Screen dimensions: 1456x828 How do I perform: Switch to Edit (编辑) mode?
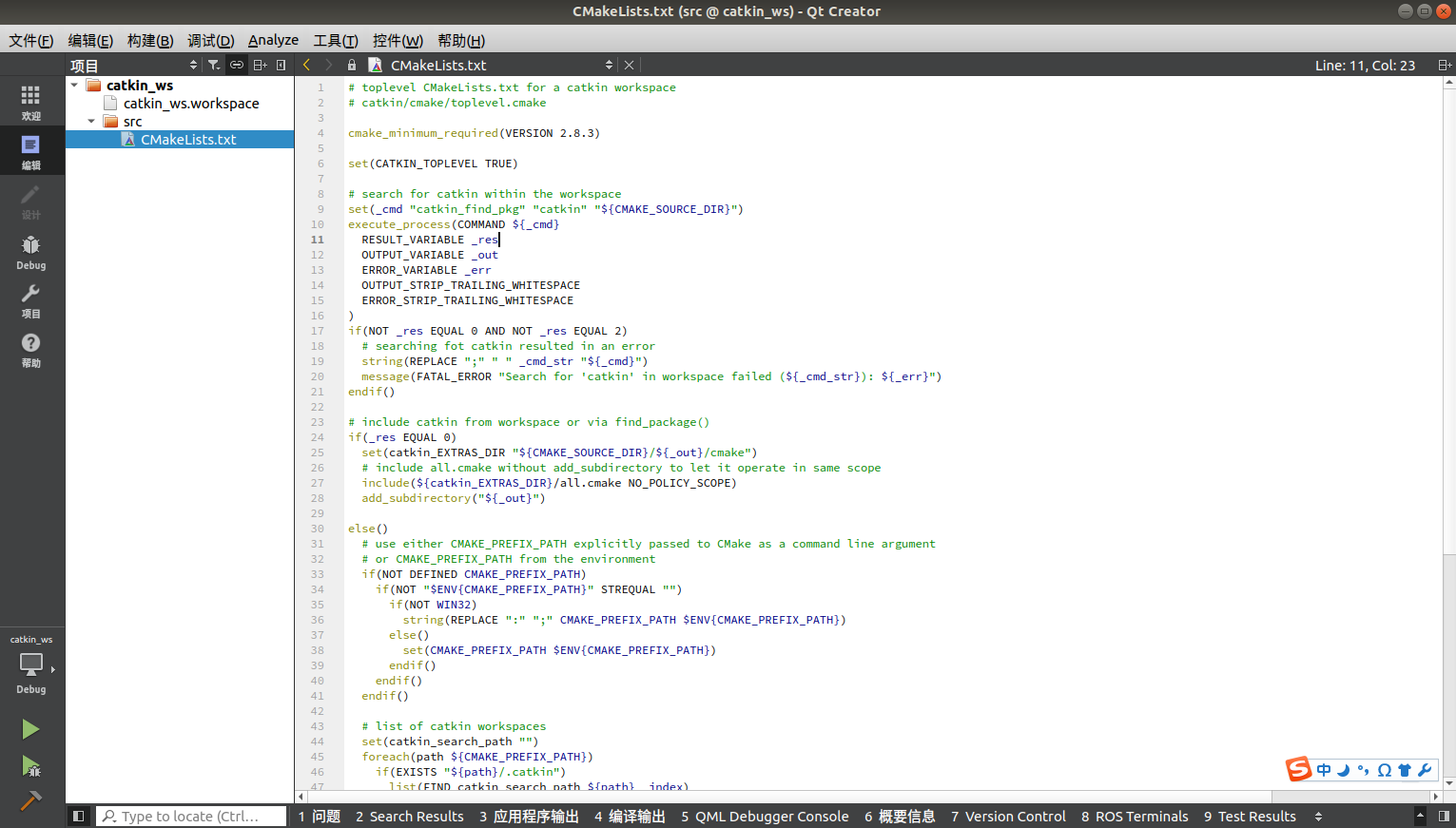(31, 150)
